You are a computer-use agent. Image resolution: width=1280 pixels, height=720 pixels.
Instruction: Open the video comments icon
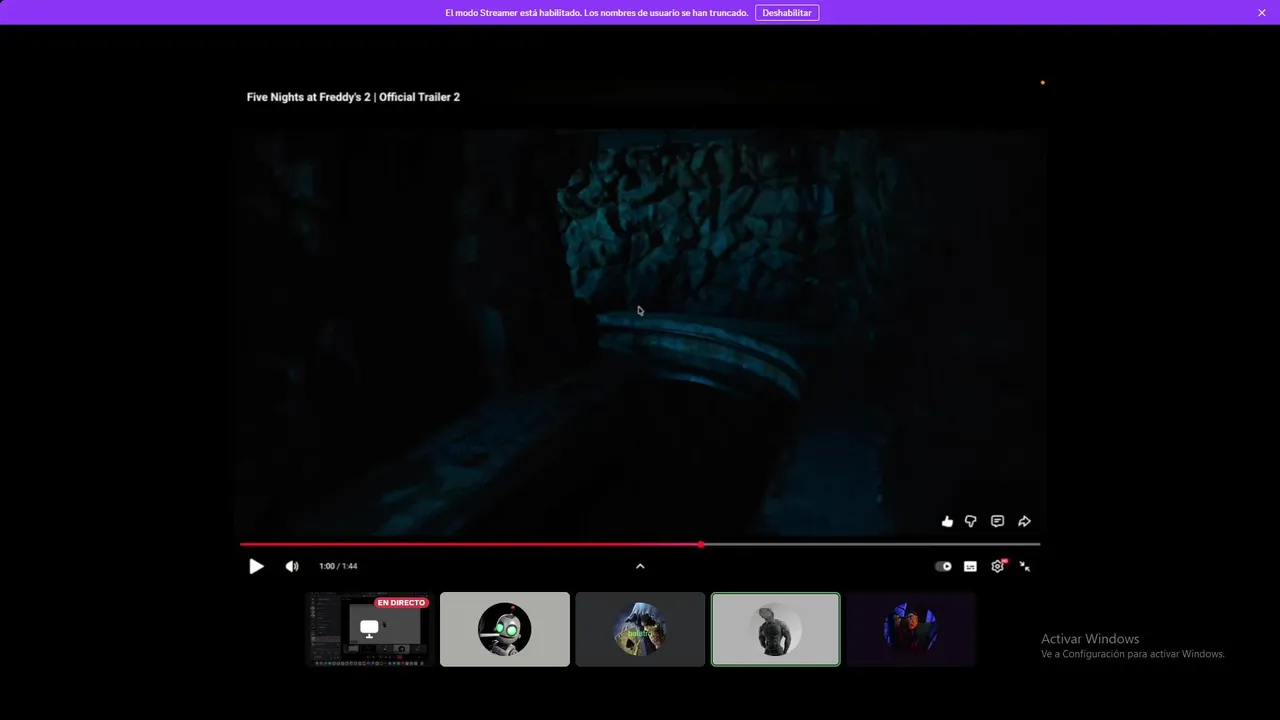point(997,521)
